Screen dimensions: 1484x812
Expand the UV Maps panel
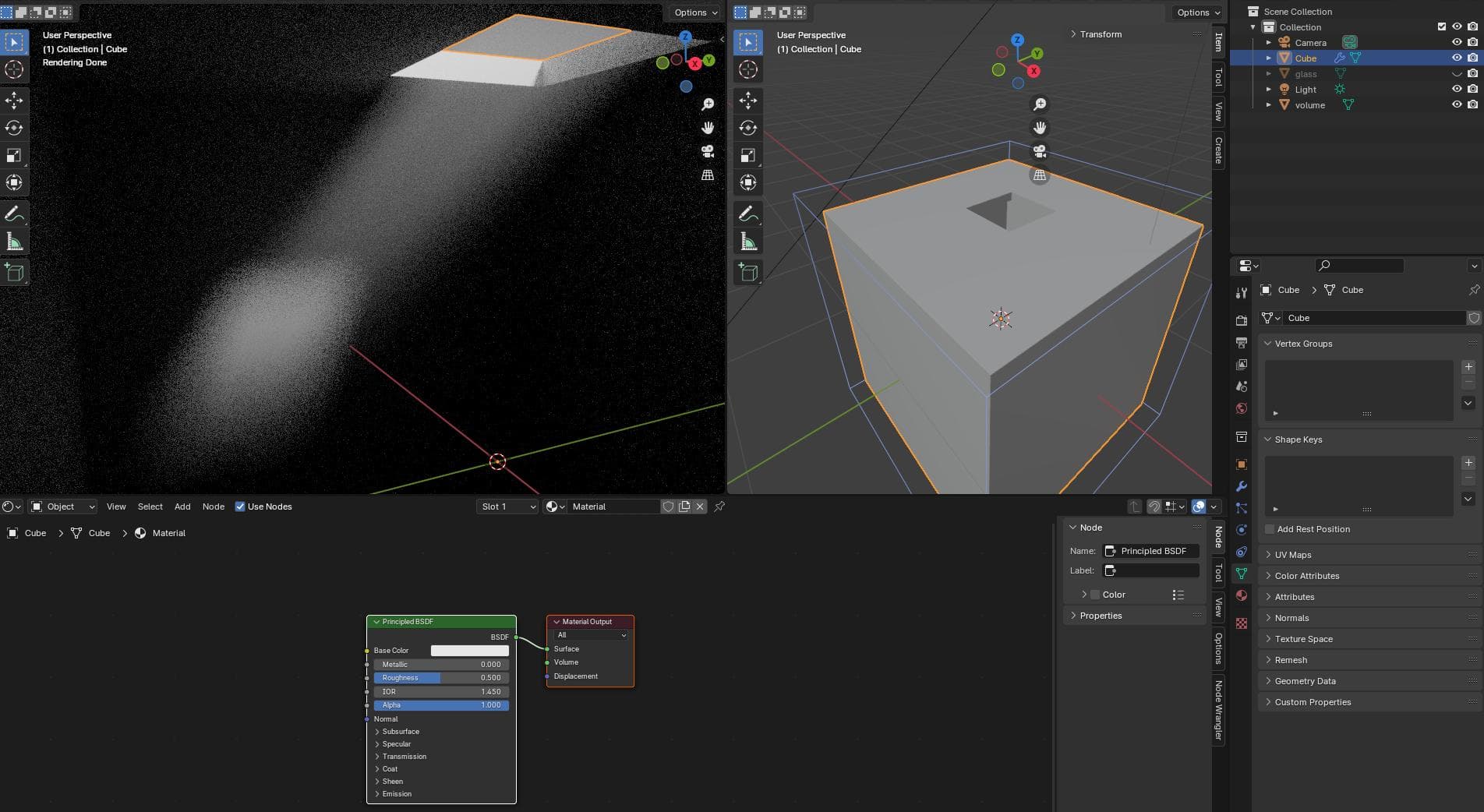[1292, 555]
